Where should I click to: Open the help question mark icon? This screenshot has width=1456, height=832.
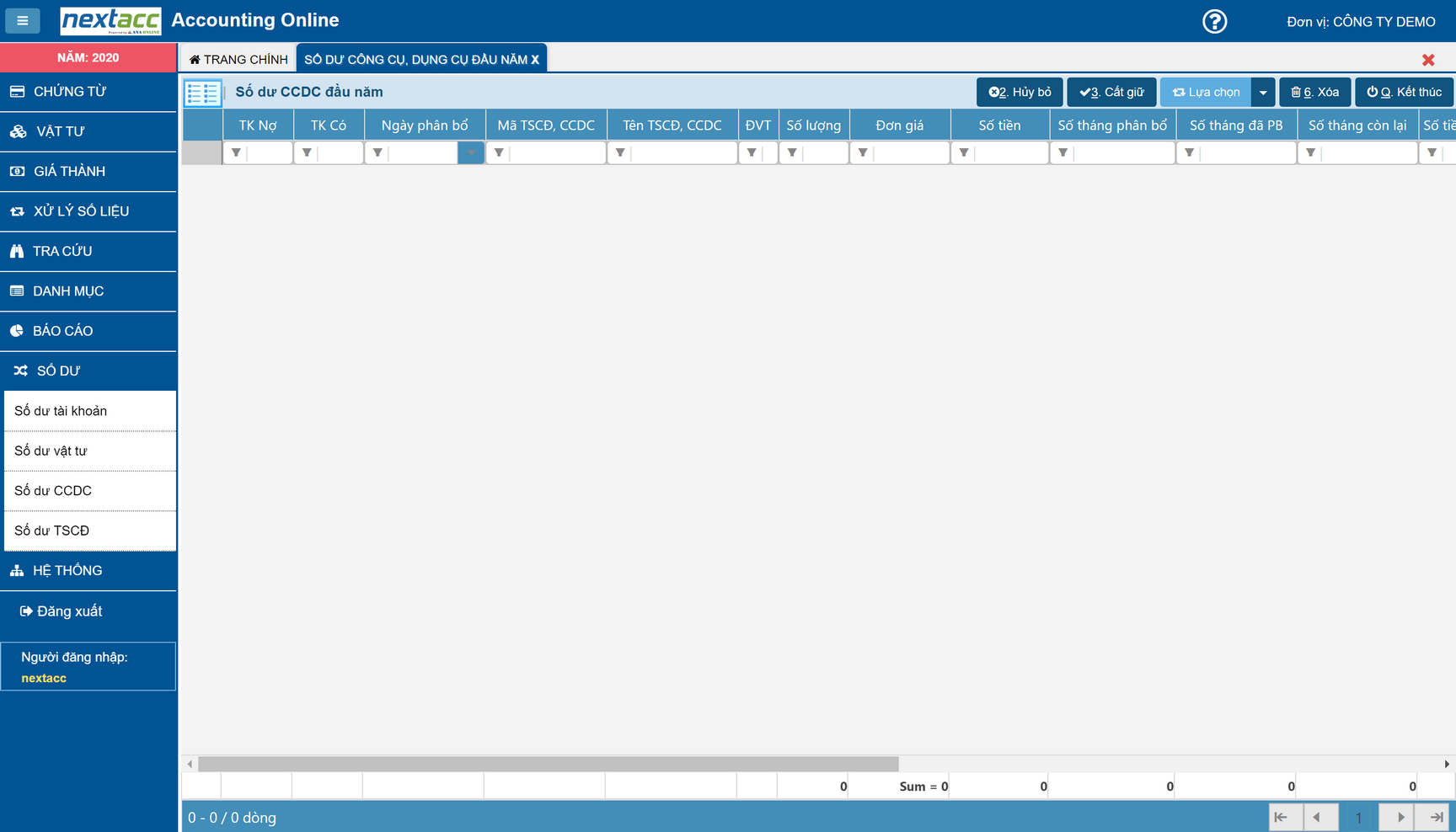pos(1214,21)
